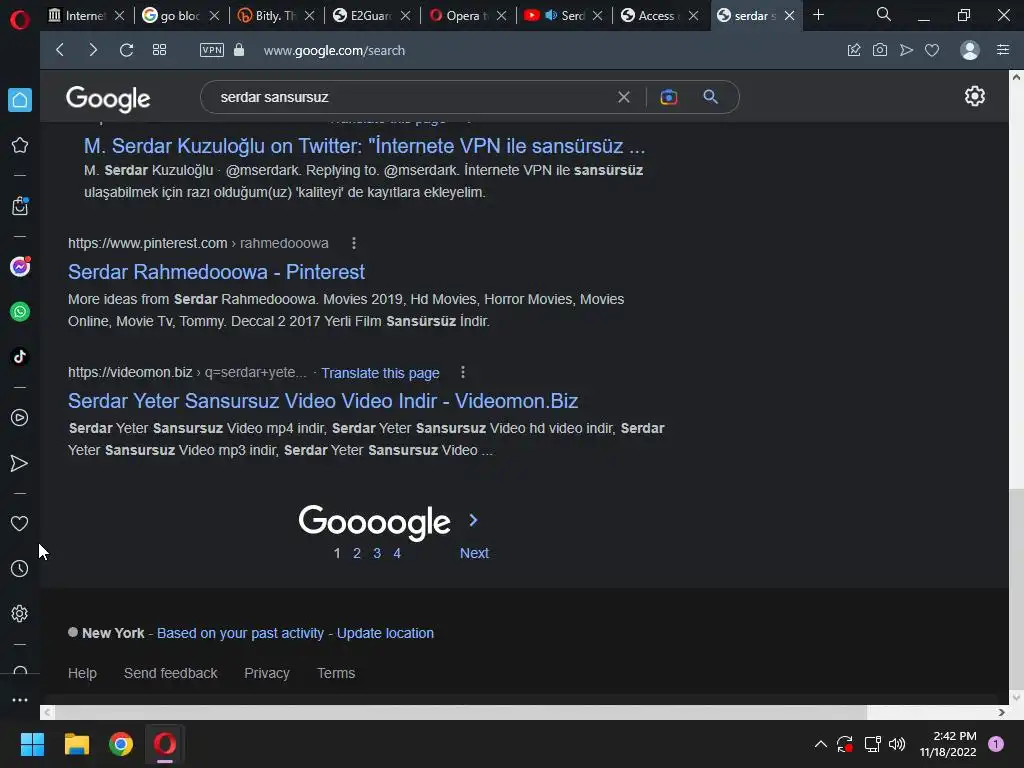This screenshot has width=1024, height=768.
Task: Click the Google logo
Action: 108,99
